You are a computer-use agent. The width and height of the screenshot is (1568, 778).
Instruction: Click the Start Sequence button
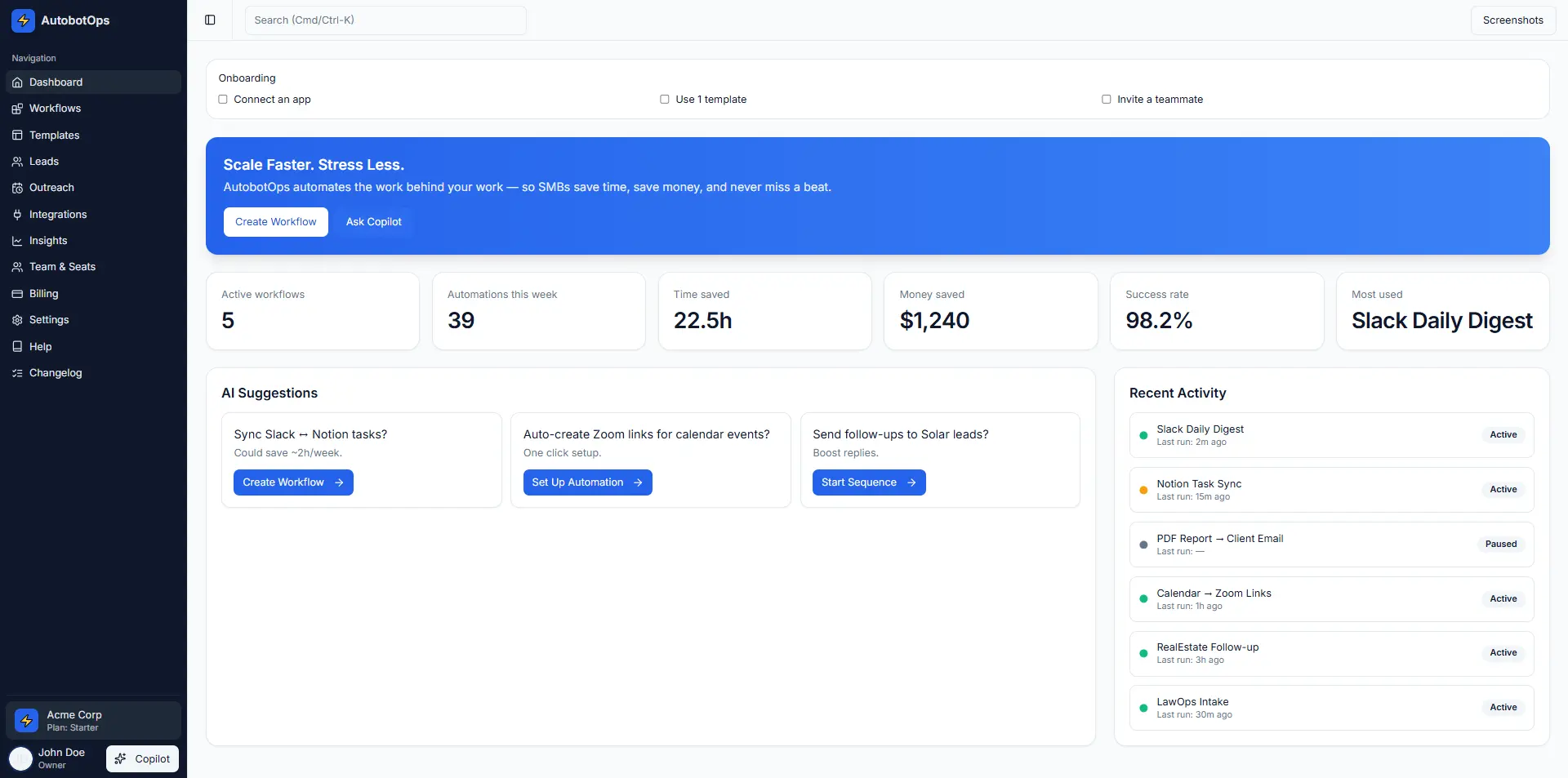tap(869, 482)
